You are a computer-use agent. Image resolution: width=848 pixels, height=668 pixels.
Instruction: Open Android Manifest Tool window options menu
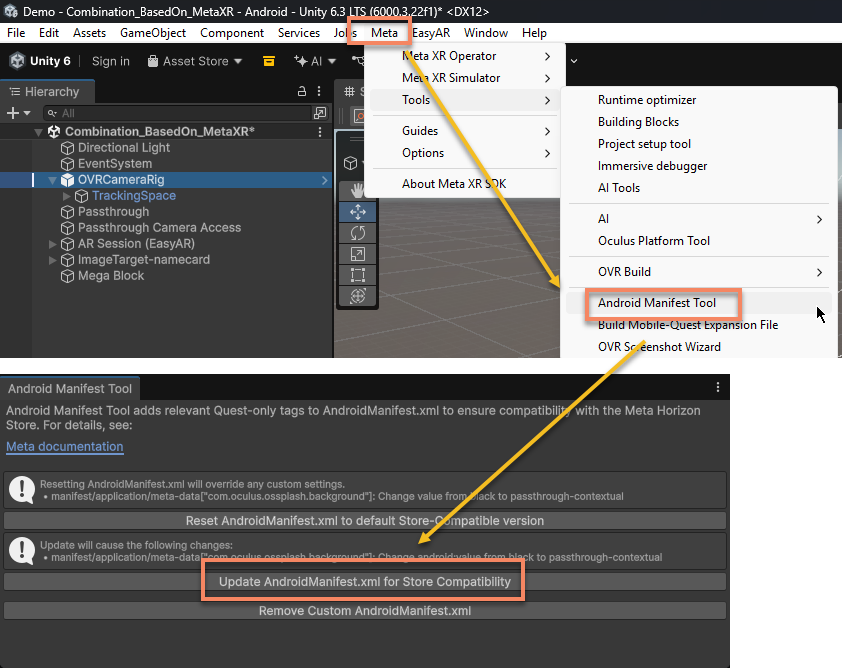click(718, 387)
